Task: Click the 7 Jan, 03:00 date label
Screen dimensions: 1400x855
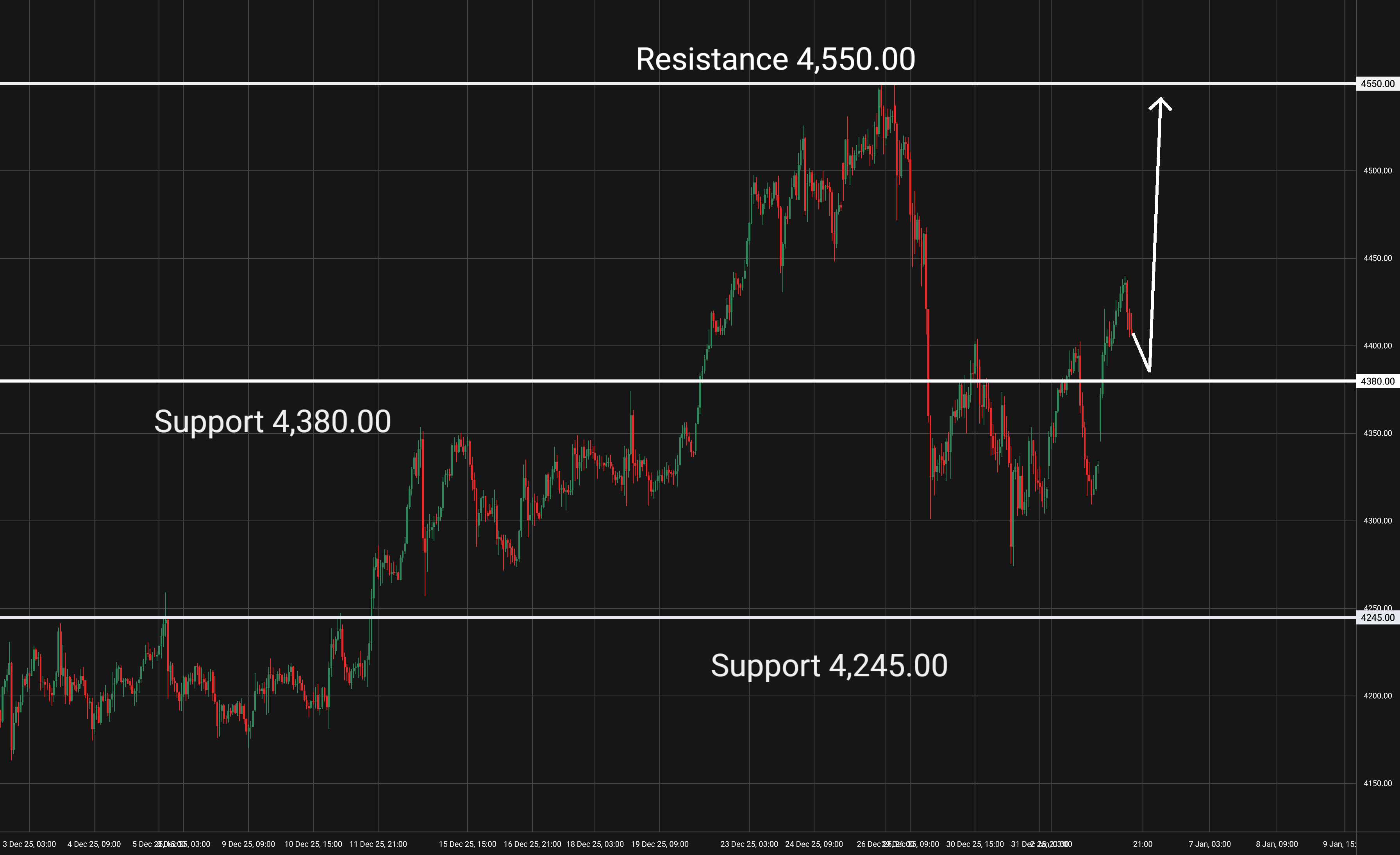Action: (x=1210, y=844)
